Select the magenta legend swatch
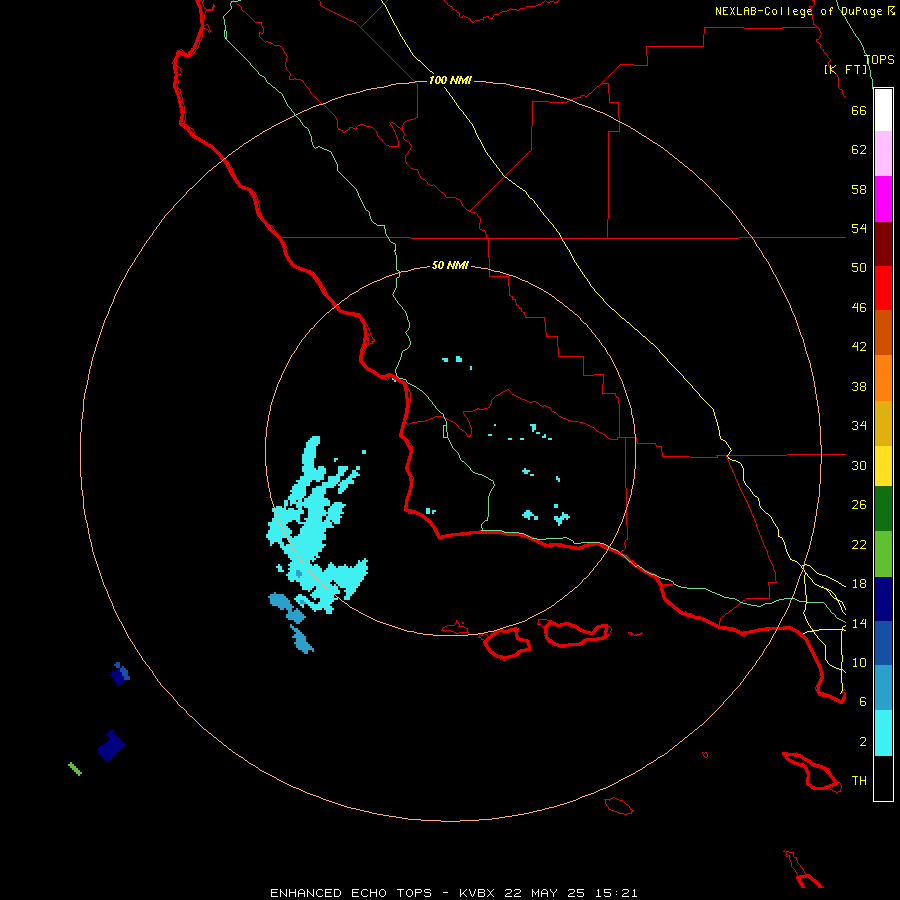The height and width of the screenshot is (900, 900). tap(883, 199)
